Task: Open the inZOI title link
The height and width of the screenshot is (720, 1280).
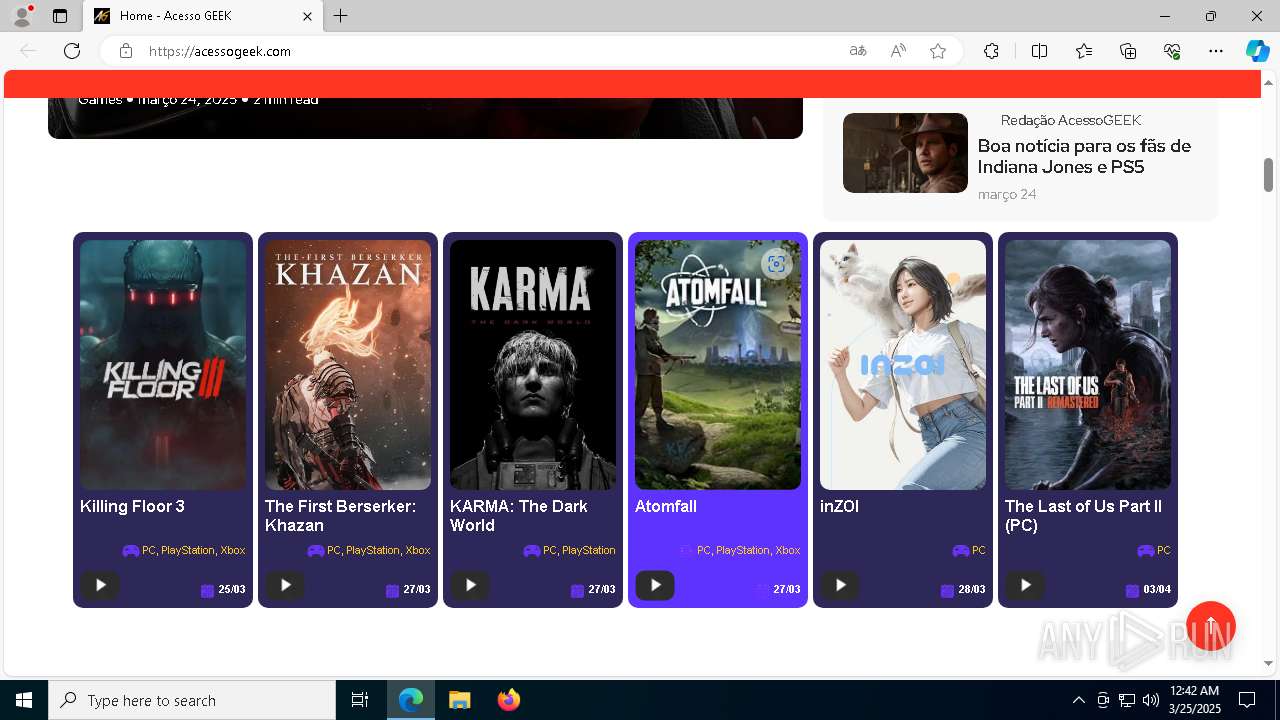Action: [x=839, y=506]
